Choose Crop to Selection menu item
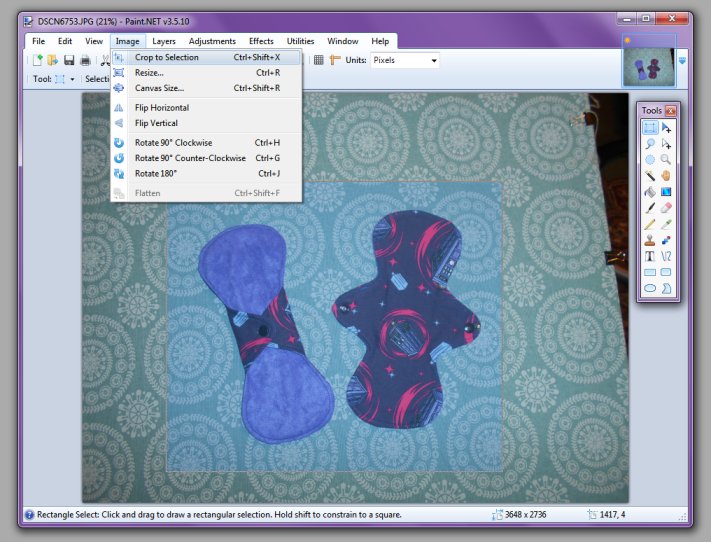This screenshot has height=542, width=711. click(x=167, y=58)
